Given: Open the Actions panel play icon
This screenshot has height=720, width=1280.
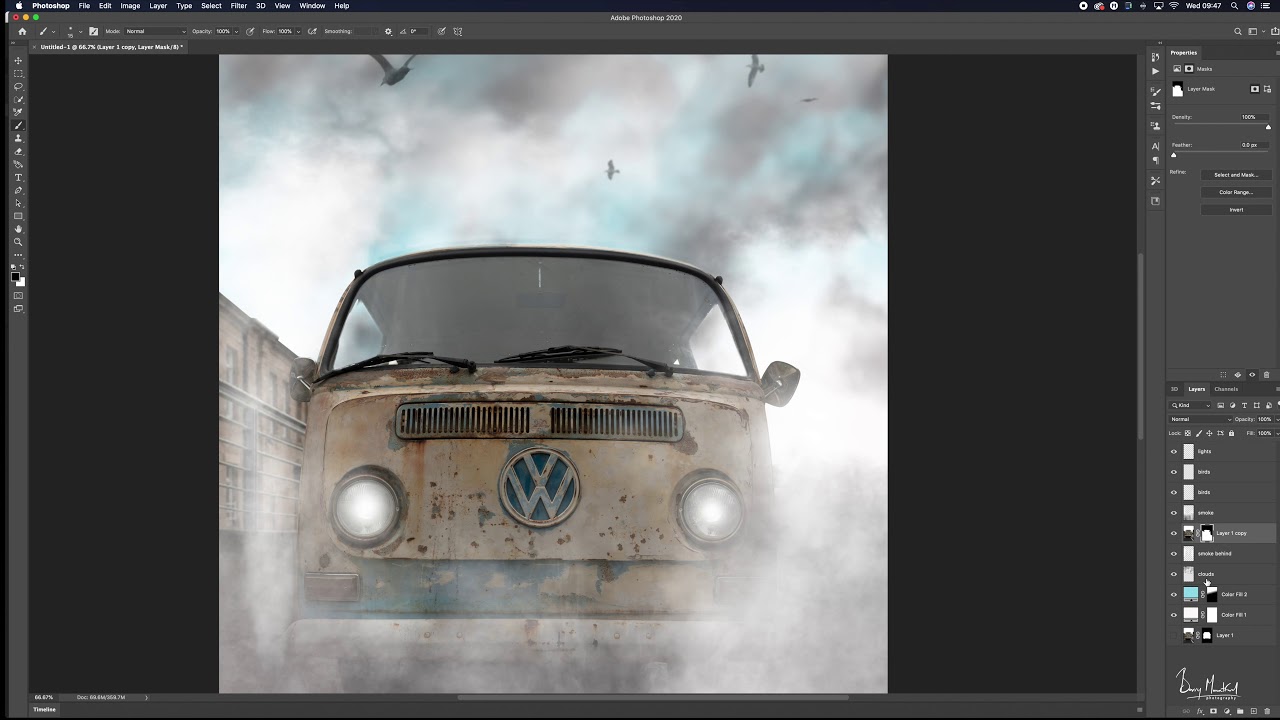Looking at the screenshot, I should tap(1155, 71).
